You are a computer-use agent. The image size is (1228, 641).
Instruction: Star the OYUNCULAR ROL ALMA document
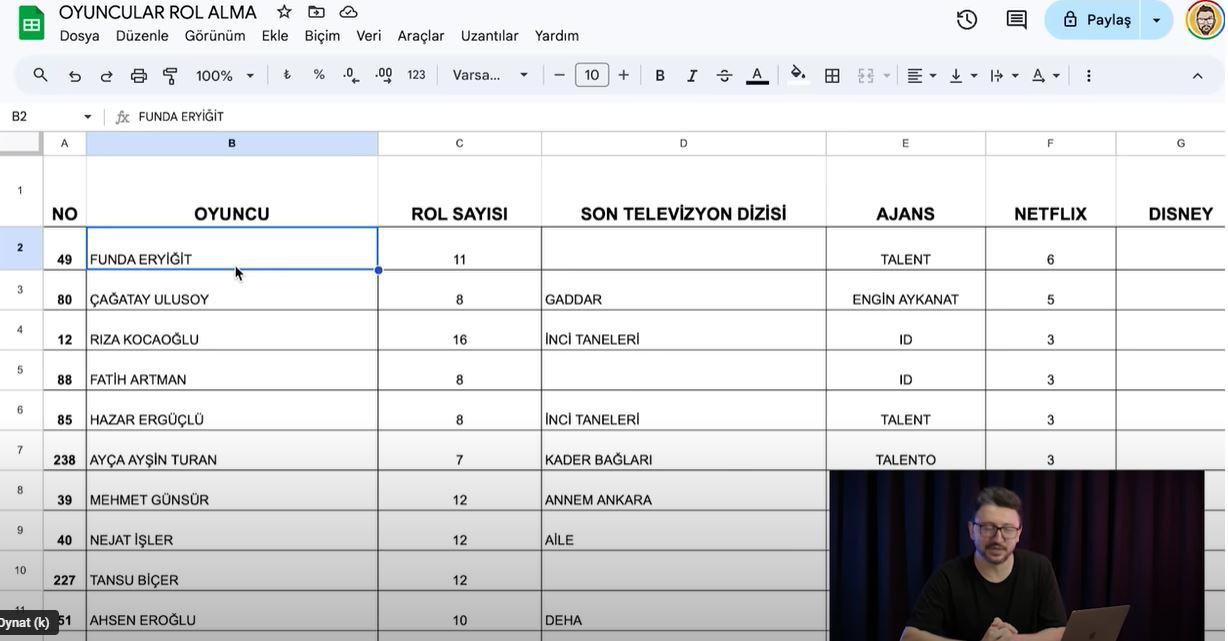[x=284, y=12]
